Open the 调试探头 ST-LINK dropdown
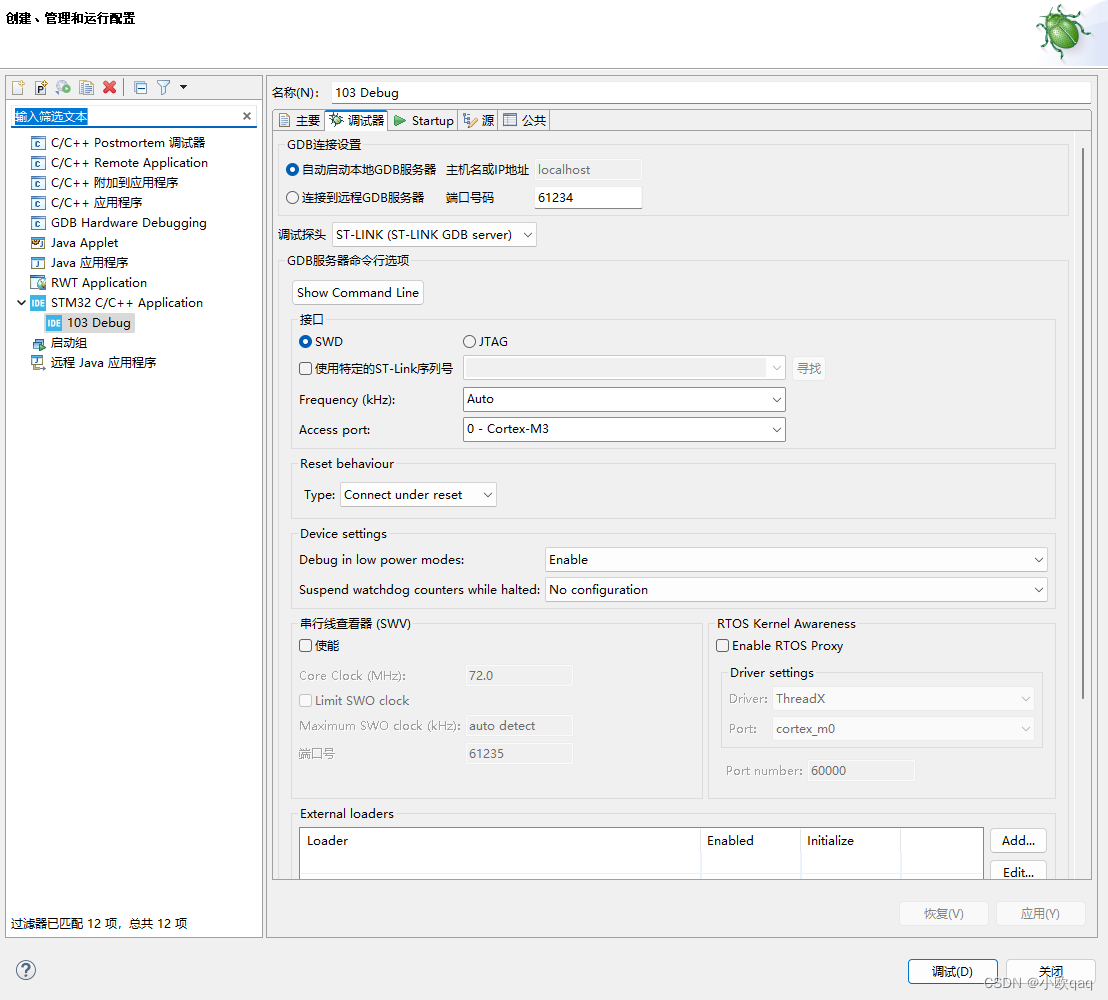 (434, 234)
